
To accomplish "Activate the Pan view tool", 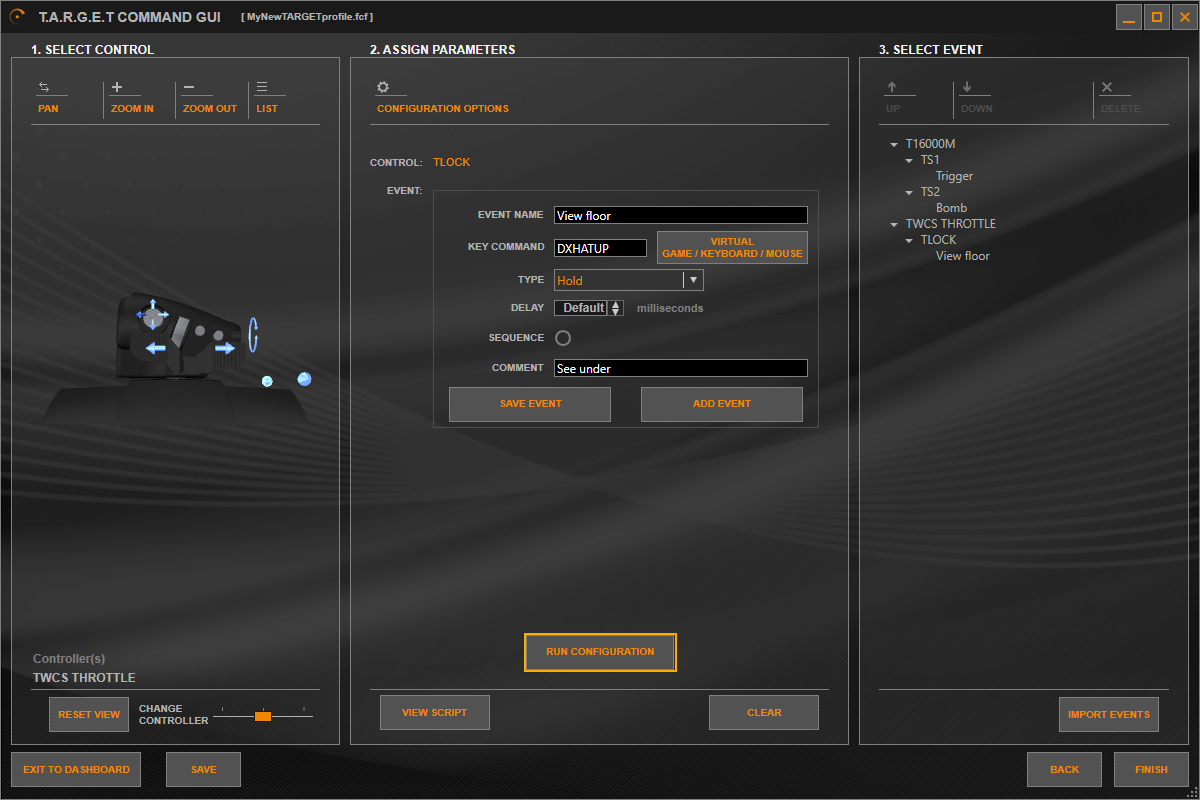I will point(48,97).
